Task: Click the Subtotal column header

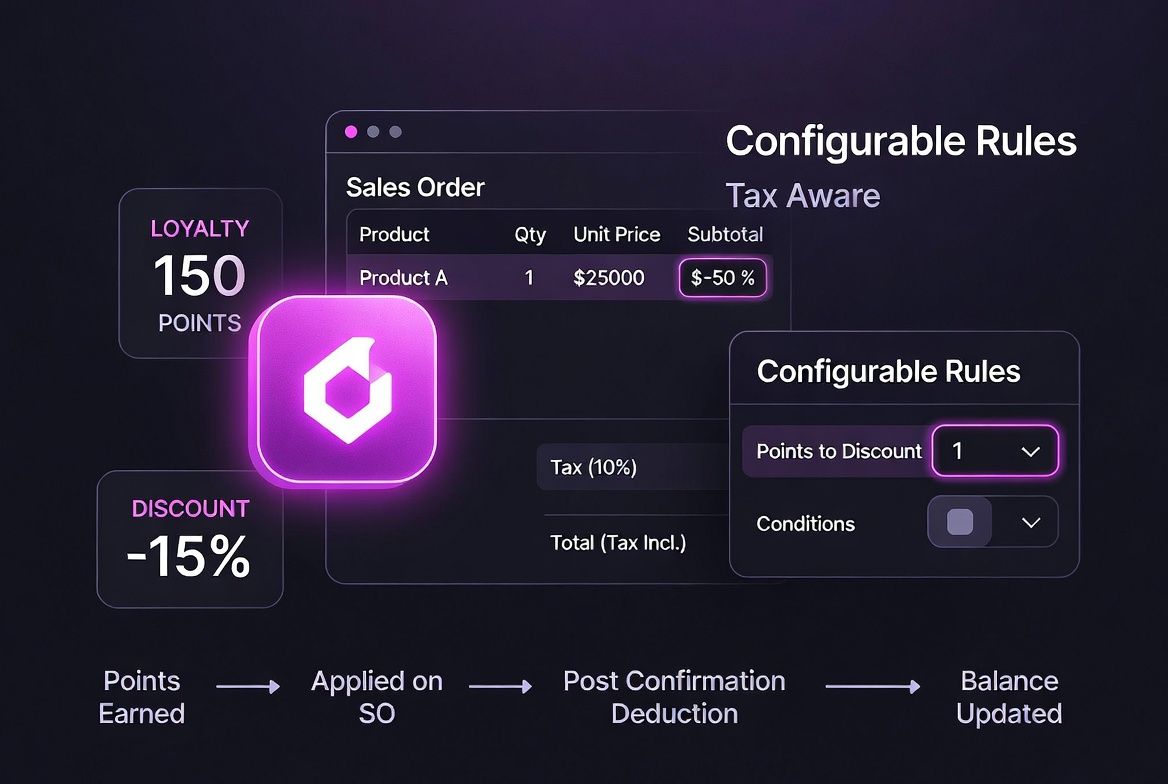Action: [x=725, y=234]
